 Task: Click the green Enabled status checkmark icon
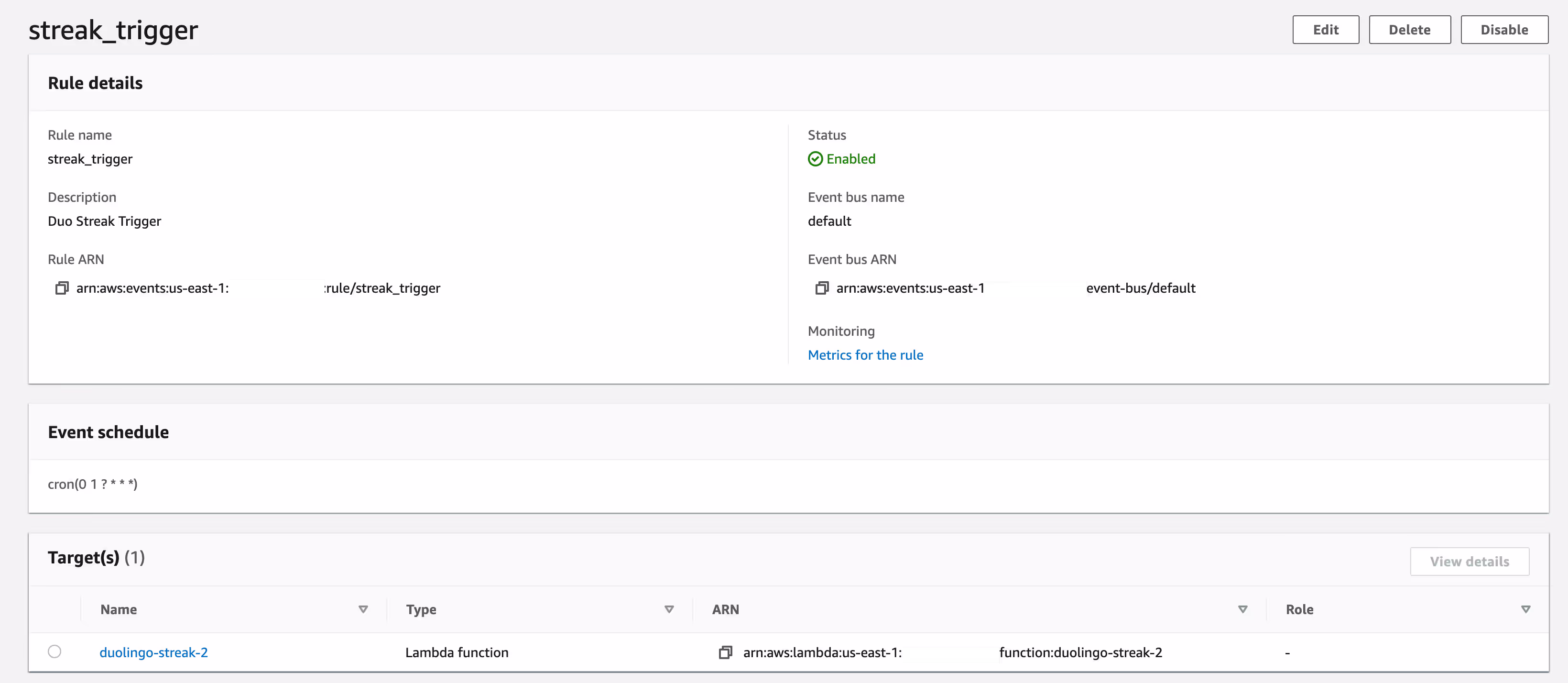815,159
